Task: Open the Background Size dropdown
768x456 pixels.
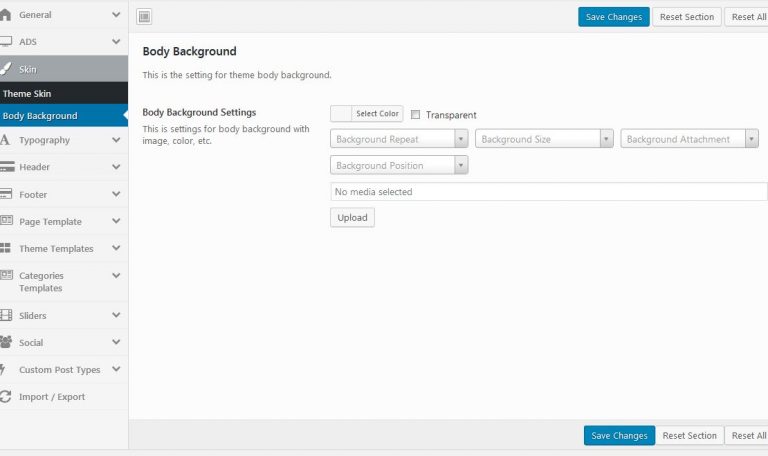Action: (x=544, y=139)
